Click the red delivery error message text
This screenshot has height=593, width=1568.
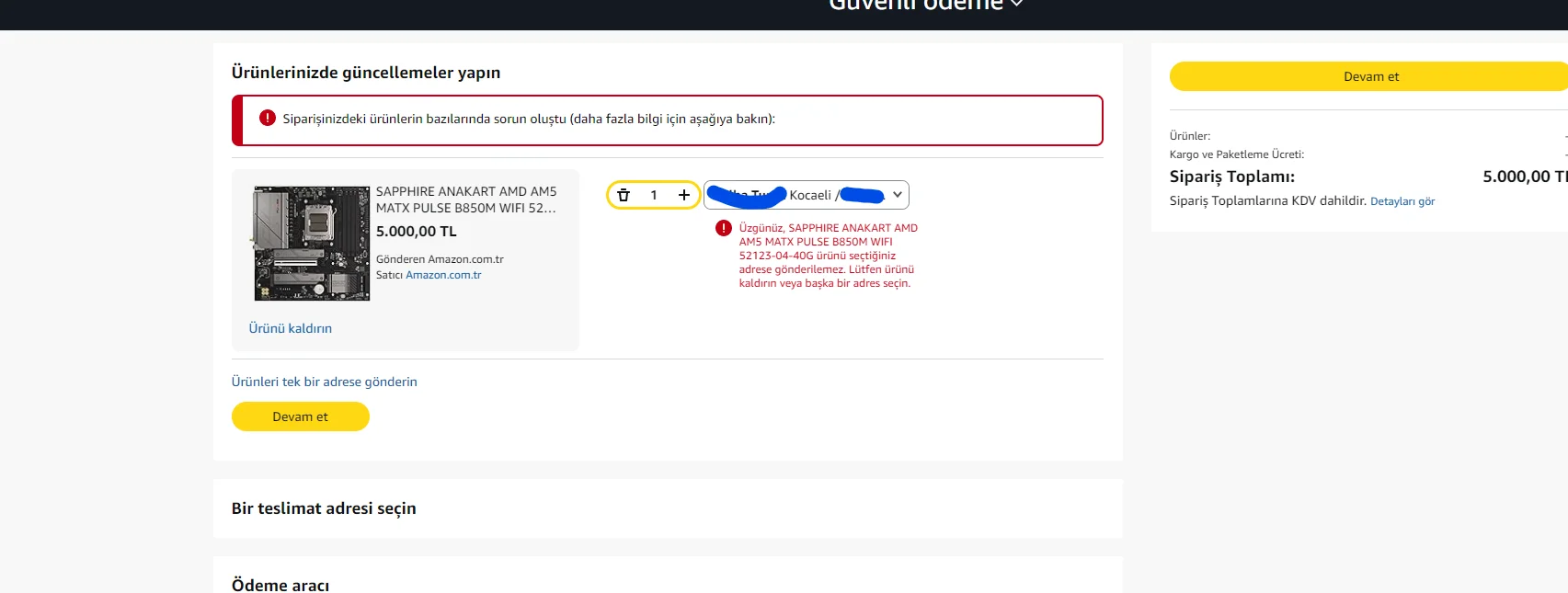829,256
